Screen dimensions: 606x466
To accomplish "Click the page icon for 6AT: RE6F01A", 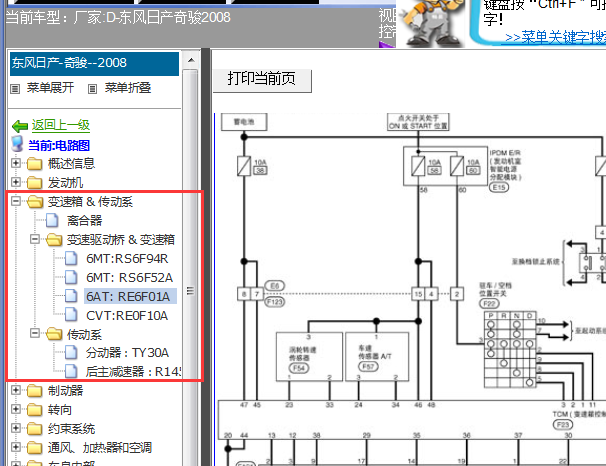I will [71, 296].
